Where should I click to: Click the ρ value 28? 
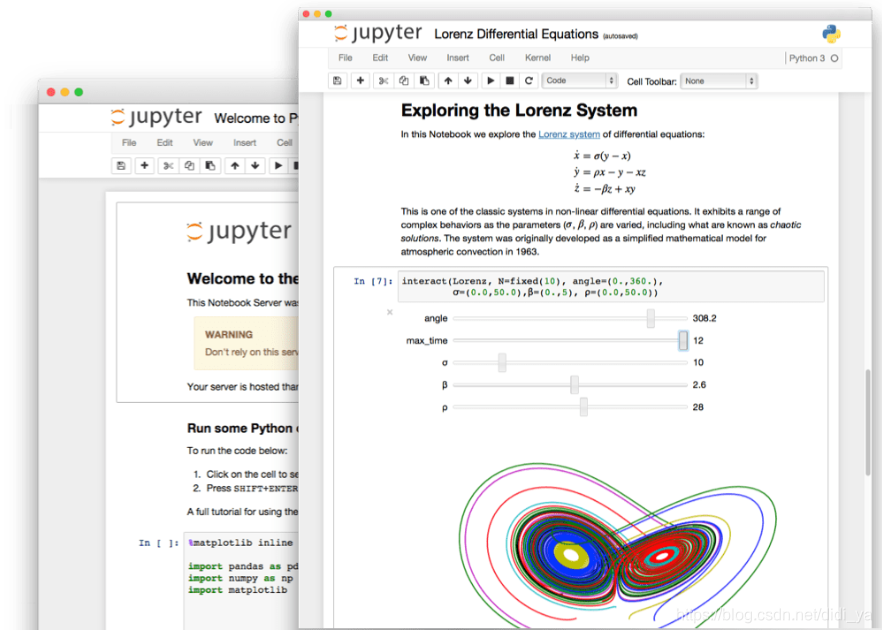[x=698, y=407]
